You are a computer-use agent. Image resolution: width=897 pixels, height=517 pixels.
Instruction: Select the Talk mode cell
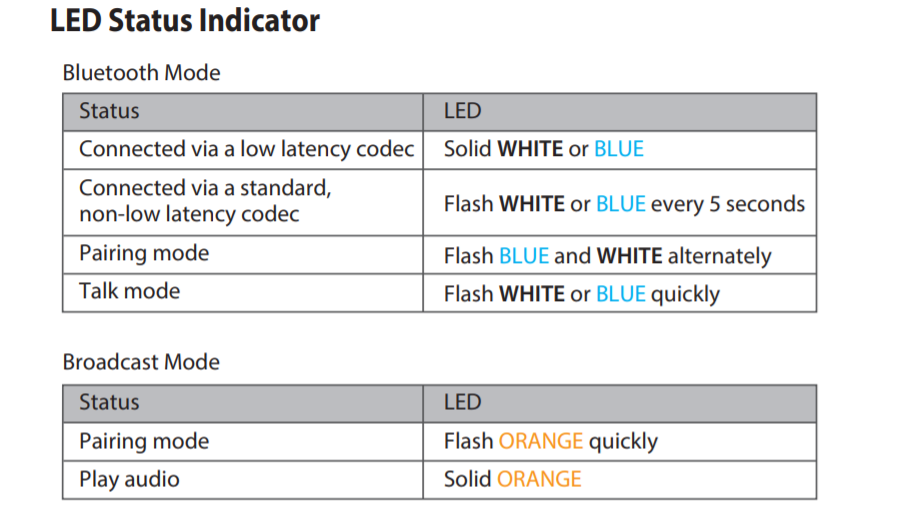tap(130, 292)
